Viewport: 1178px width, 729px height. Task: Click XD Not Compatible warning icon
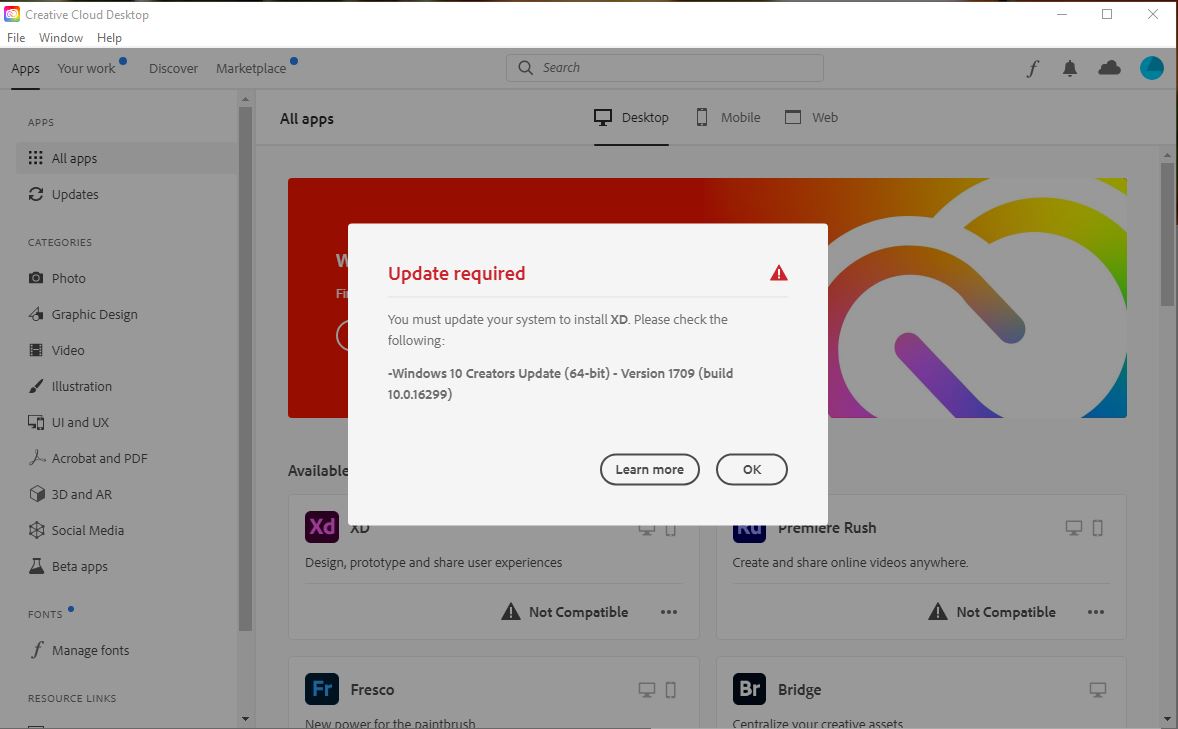(511, 612)
